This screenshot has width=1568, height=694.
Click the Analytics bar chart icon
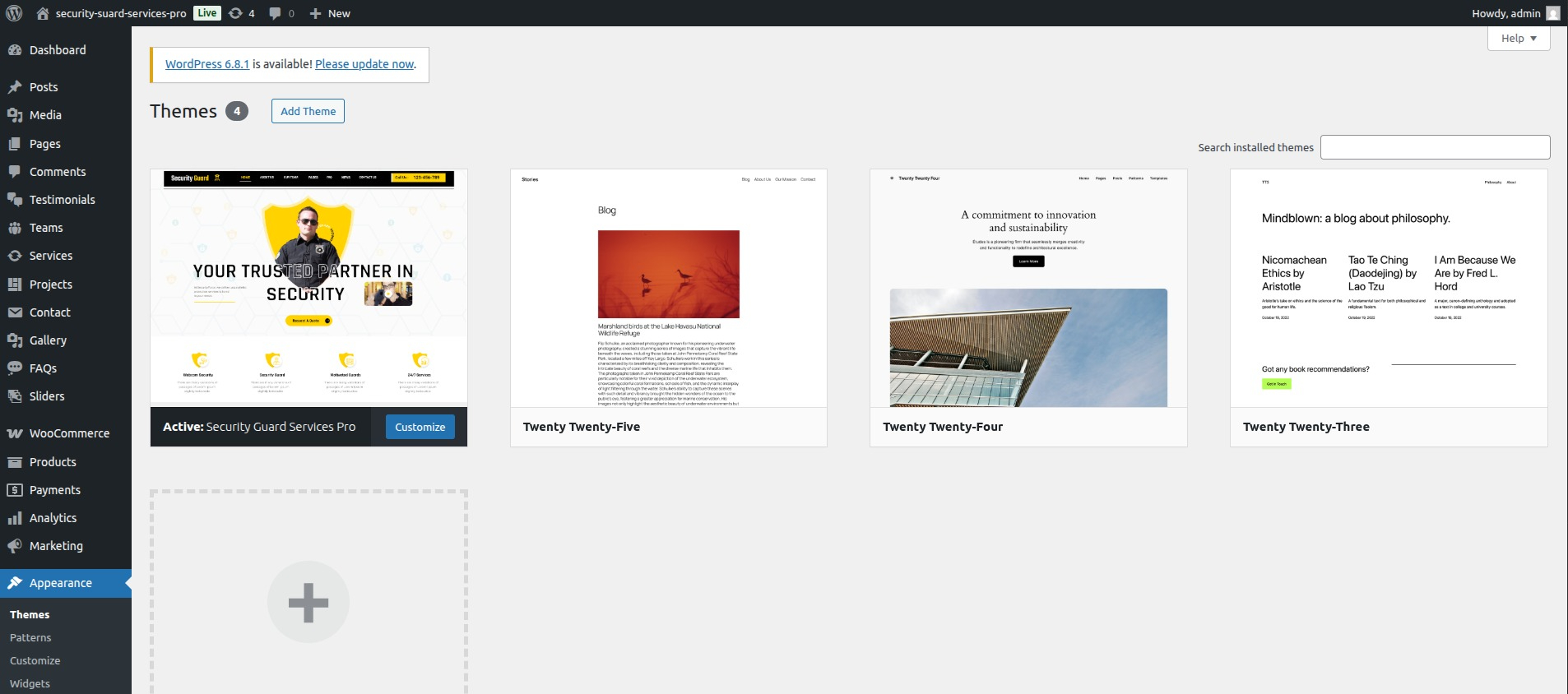tap(15, 518)
